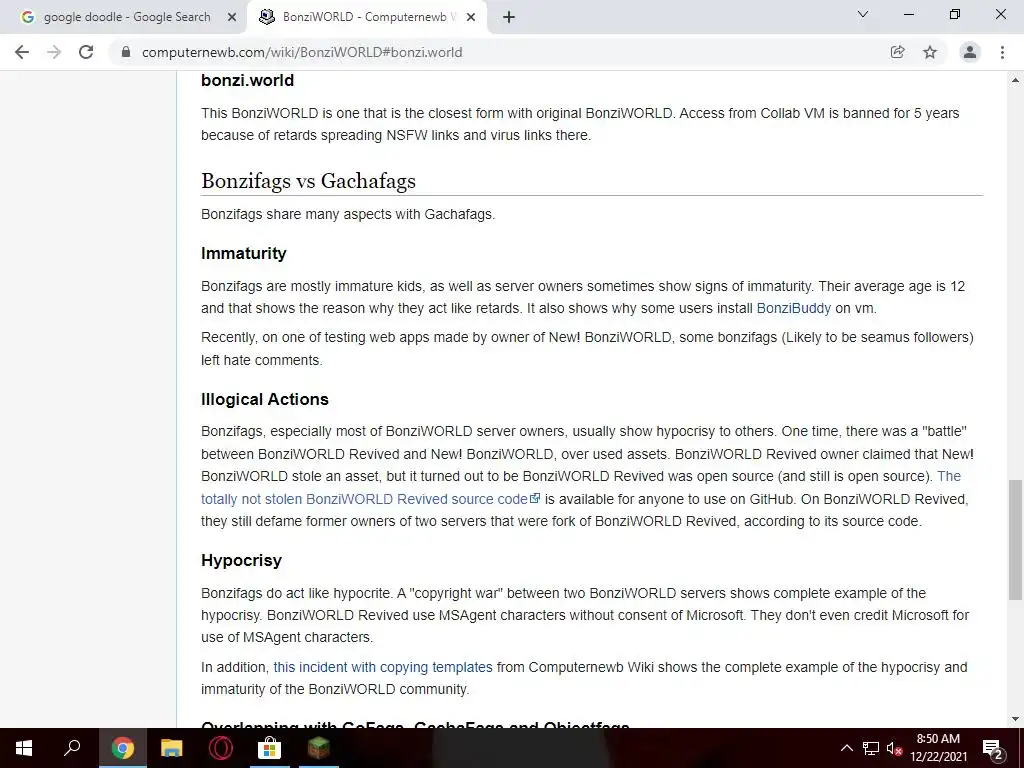Viewport: 1024px width, 768px height.
Task: Close the google doodle tab
Action: 232,17
